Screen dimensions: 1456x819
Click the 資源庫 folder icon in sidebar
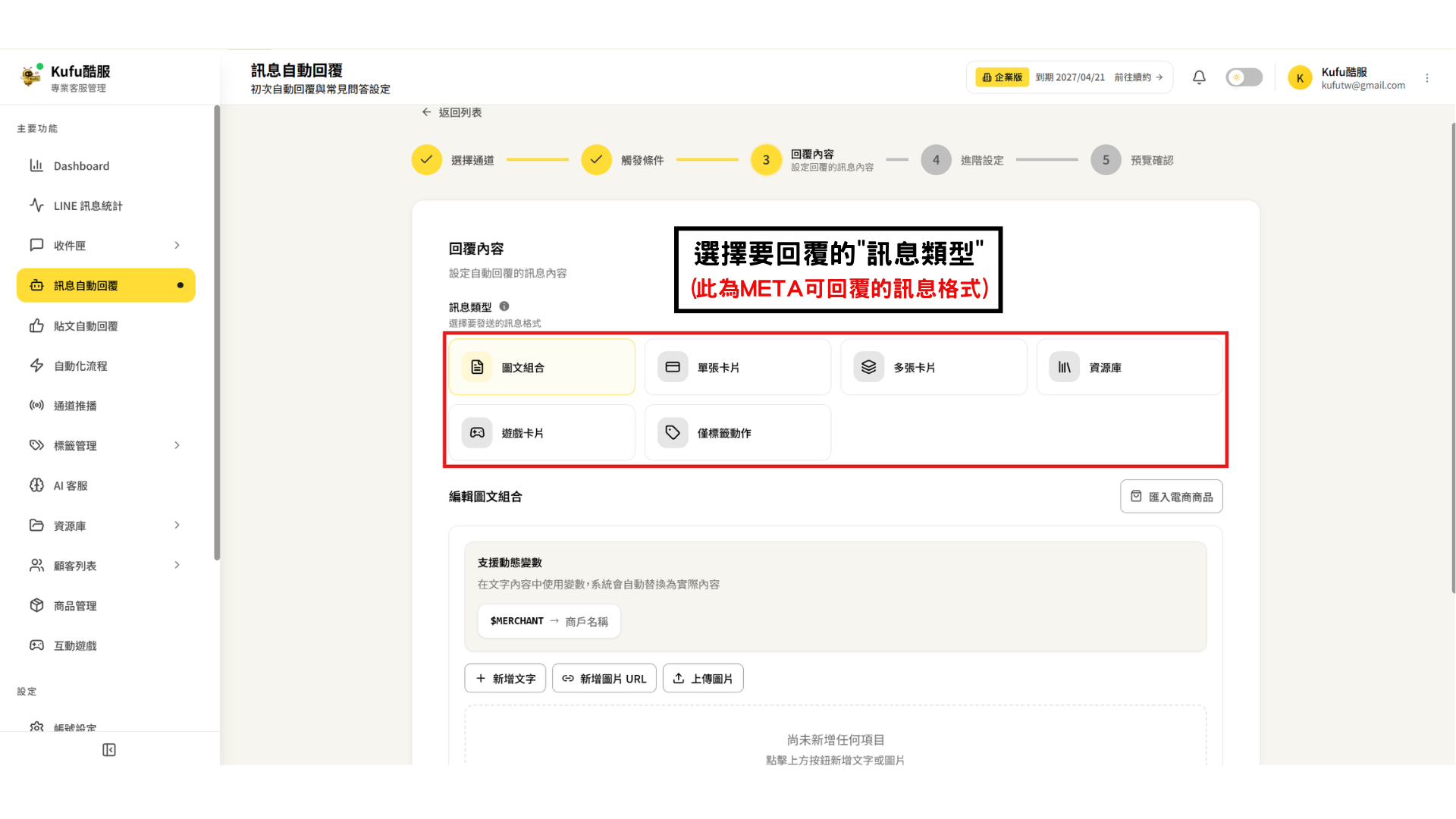pos(36,525)
